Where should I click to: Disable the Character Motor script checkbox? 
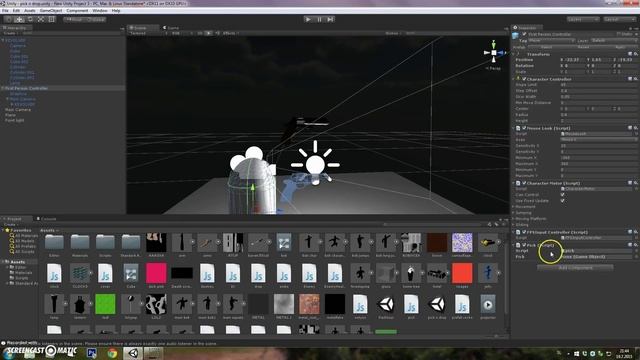click(x=524, y=183)
